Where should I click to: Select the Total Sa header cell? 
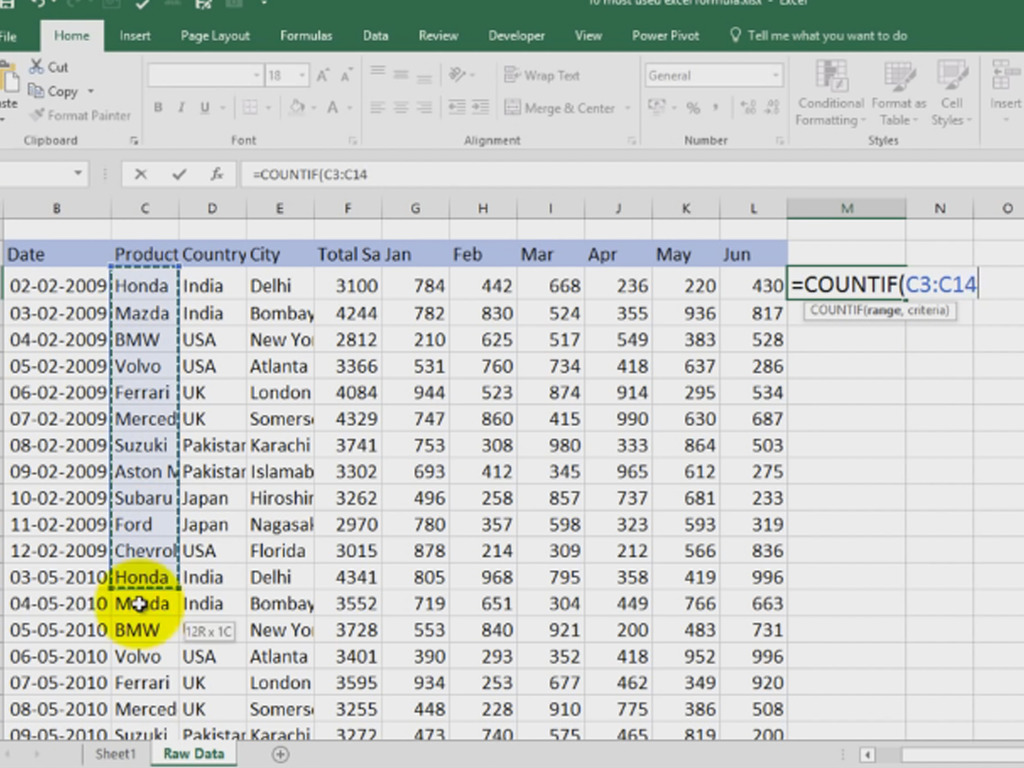(347, 254)
